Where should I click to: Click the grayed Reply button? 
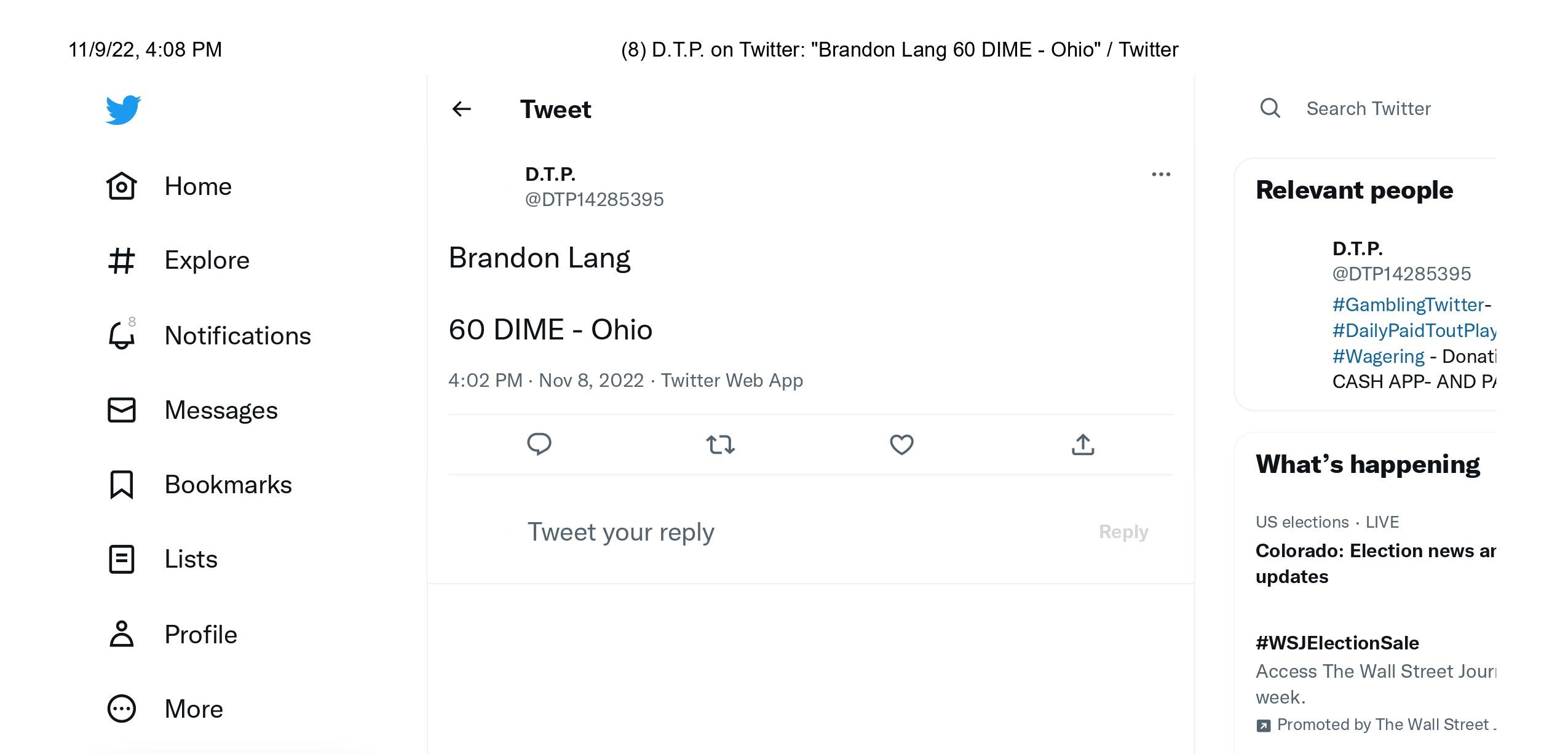click(x=1123, y=531)
